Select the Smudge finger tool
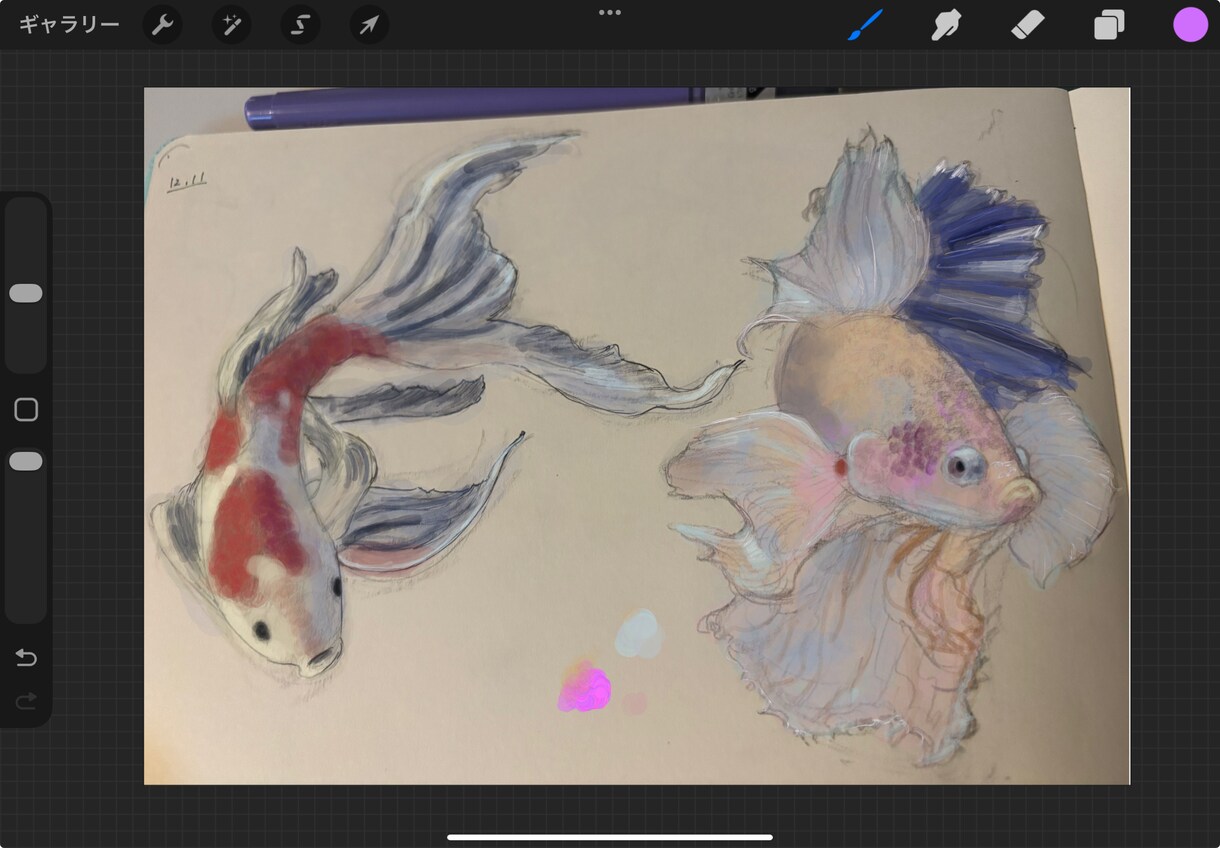Viewport: 1220px width, 848px height. 946,25
